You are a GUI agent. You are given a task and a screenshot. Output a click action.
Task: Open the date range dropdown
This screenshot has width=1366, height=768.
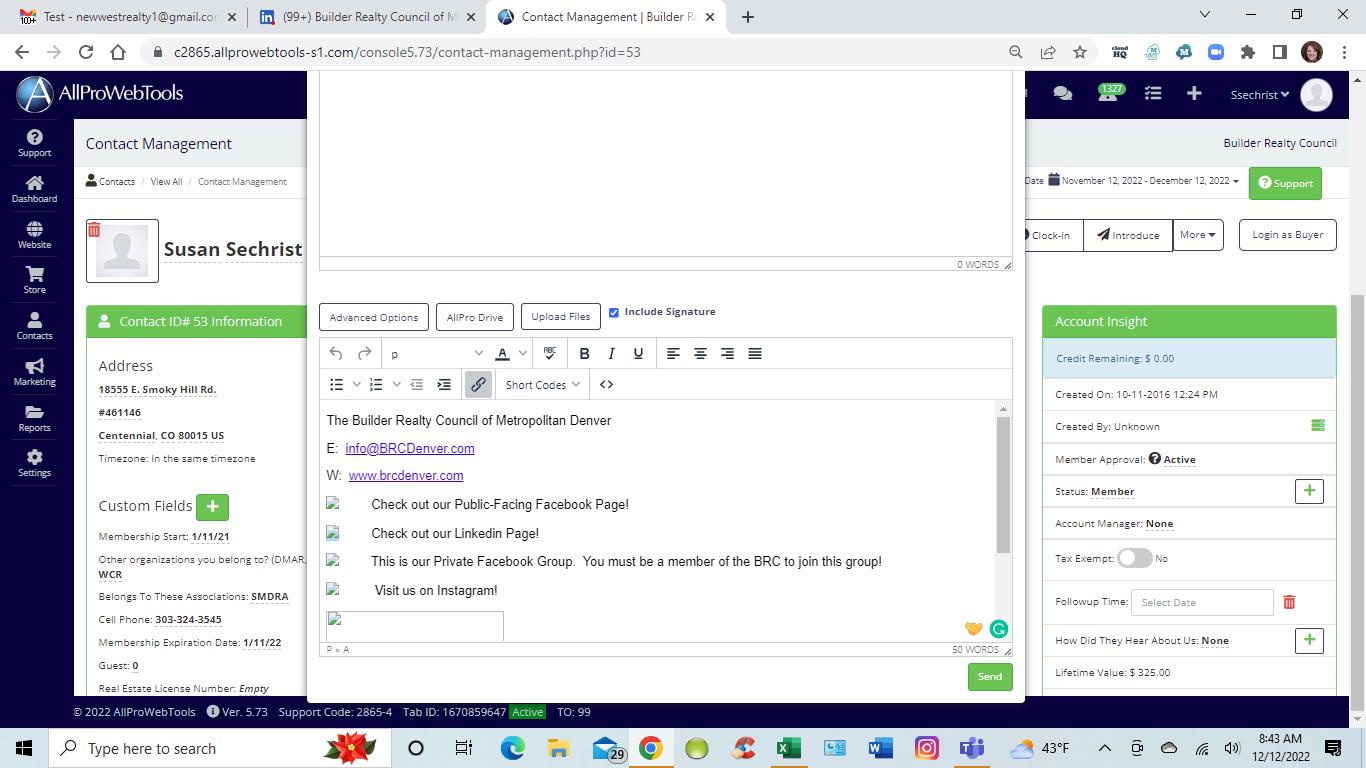(1143, 181)
